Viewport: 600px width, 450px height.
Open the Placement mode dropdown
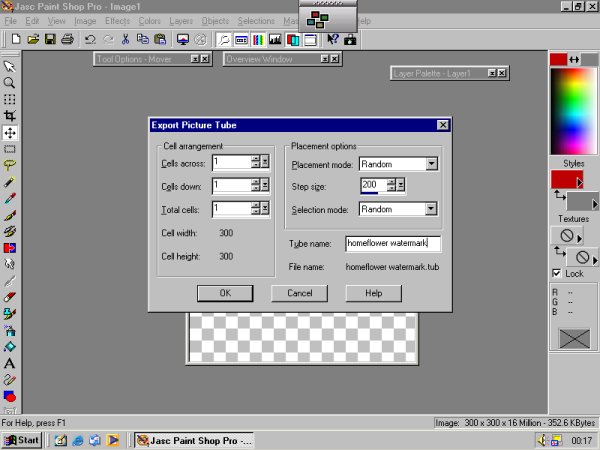[x=431, y=164]
